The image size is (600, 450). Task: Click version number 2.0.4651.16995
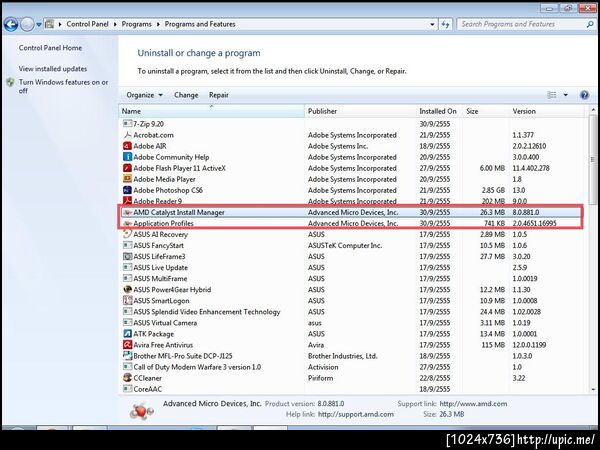(534, 223)
